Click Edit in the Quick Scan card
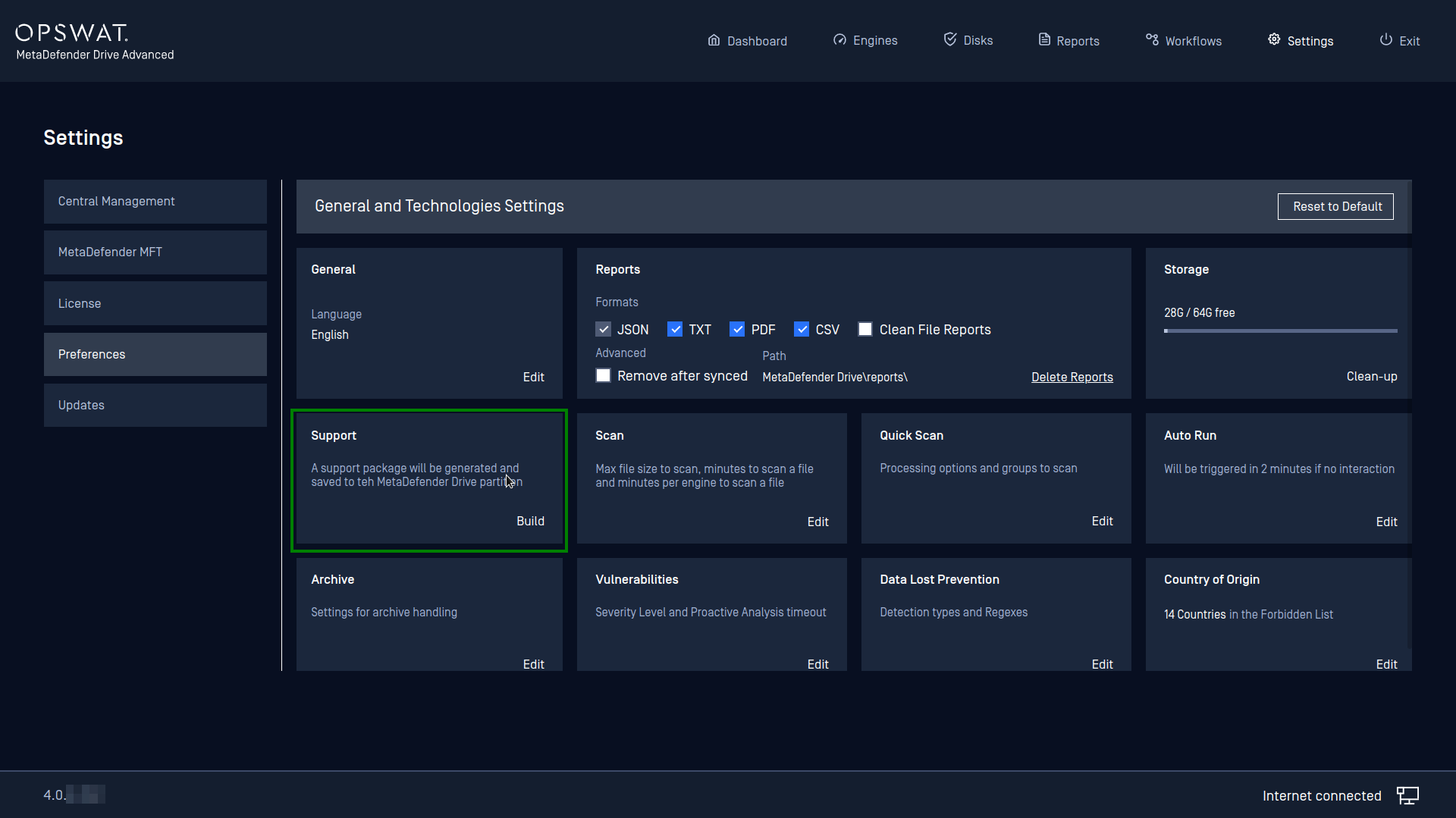 tap(1102, 521)
